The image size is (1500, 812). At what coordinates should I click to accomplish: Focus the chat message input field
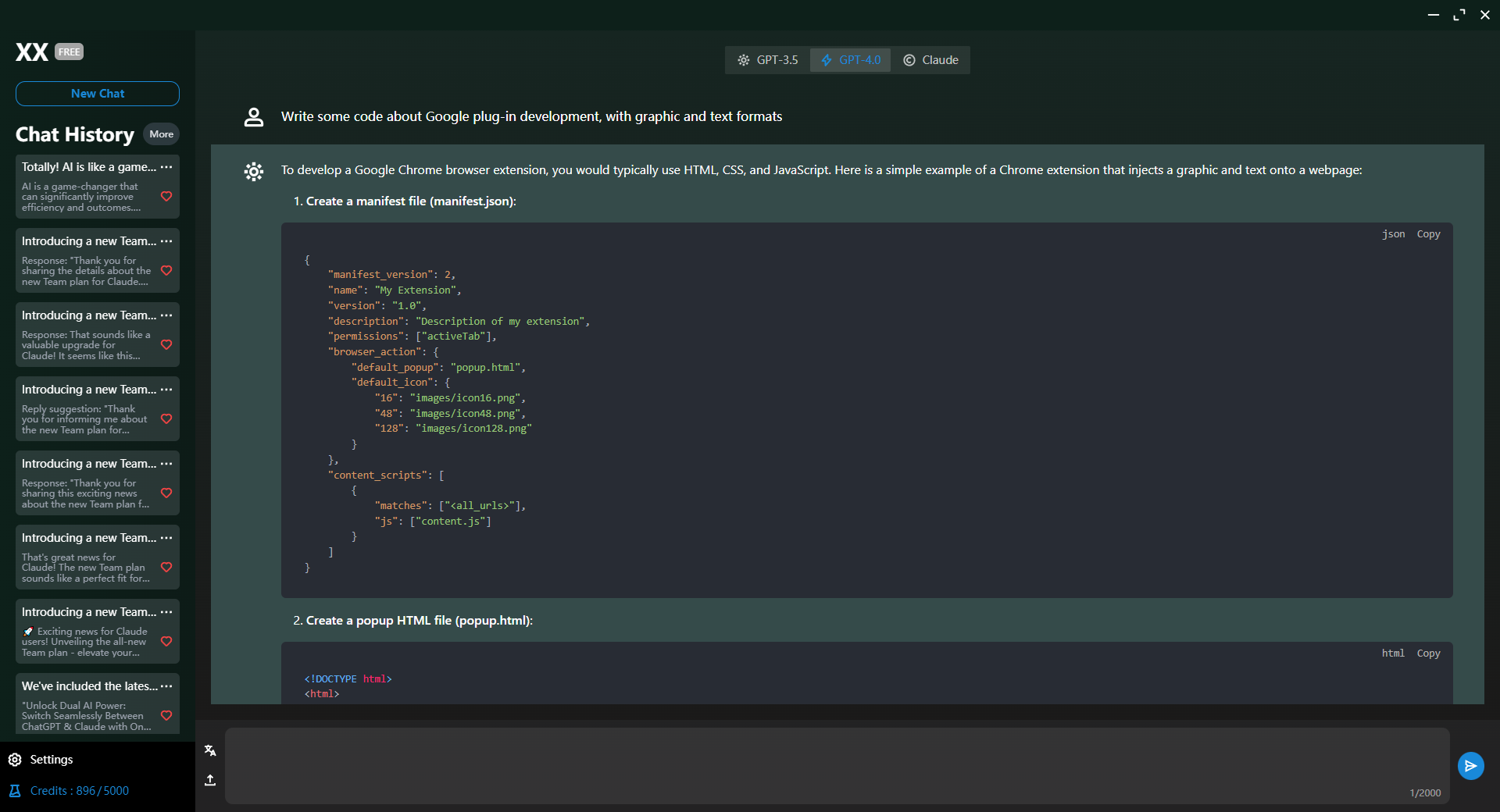pos(837,766)
